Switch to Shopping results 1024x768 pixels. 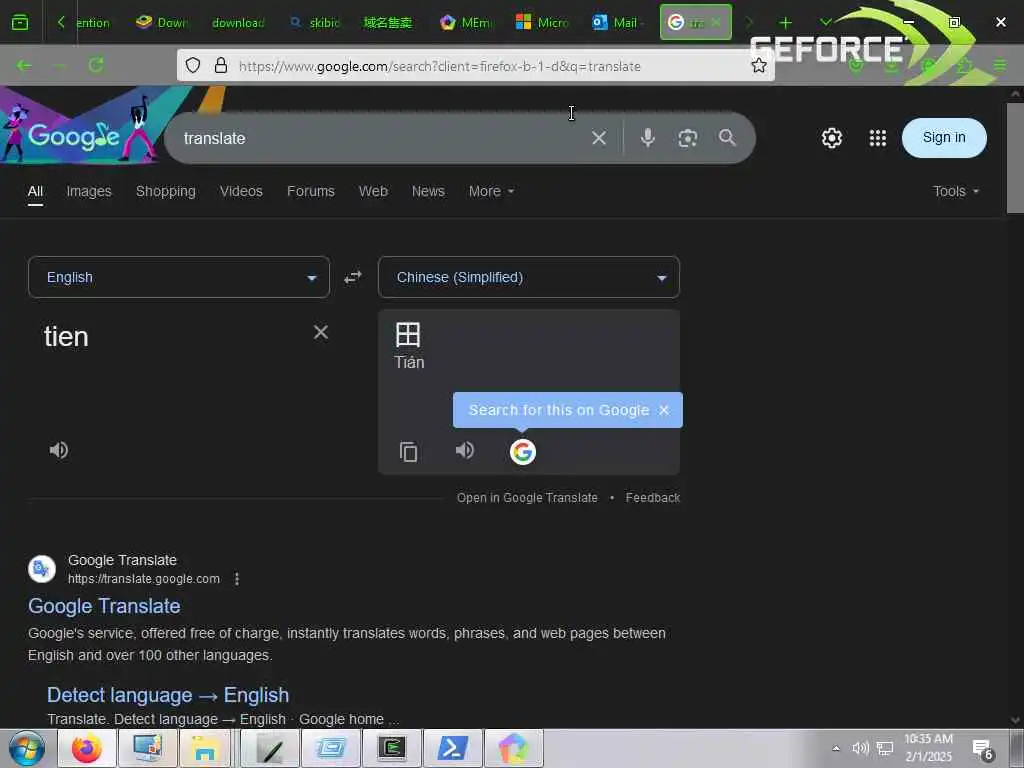click(165, 191)
